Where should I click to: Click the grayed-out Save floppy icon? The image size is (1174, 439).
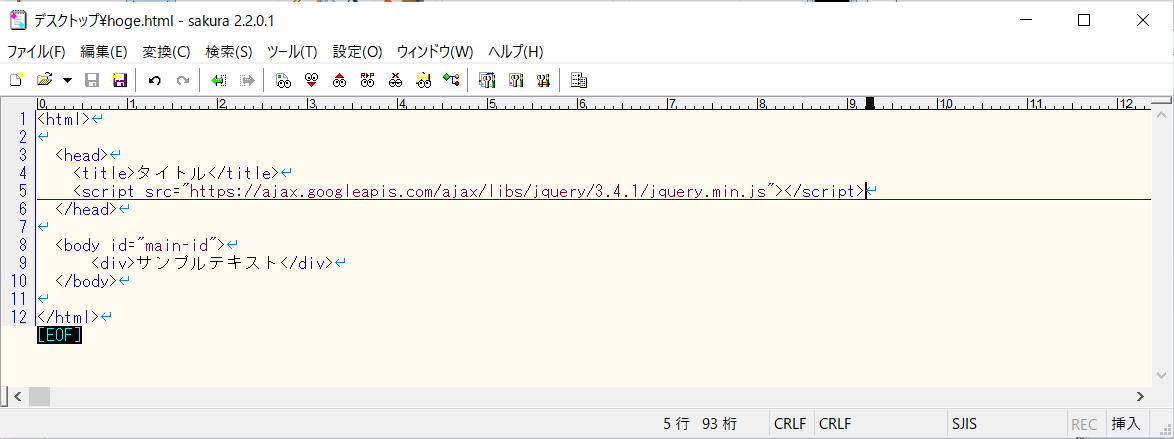pos(92,79)
